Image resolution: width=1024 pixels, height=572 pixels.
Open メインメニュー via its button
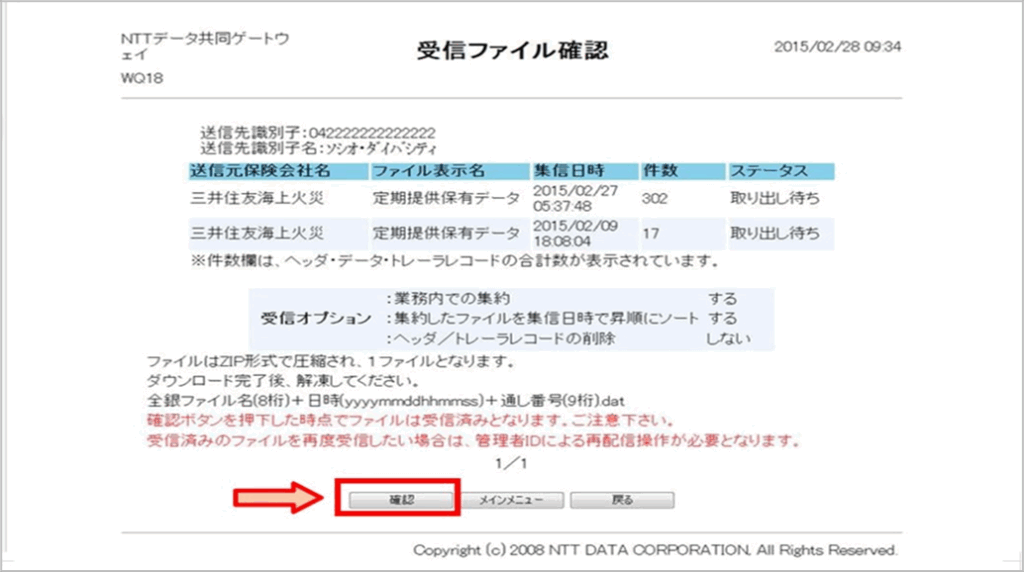(x=511, y=499)
